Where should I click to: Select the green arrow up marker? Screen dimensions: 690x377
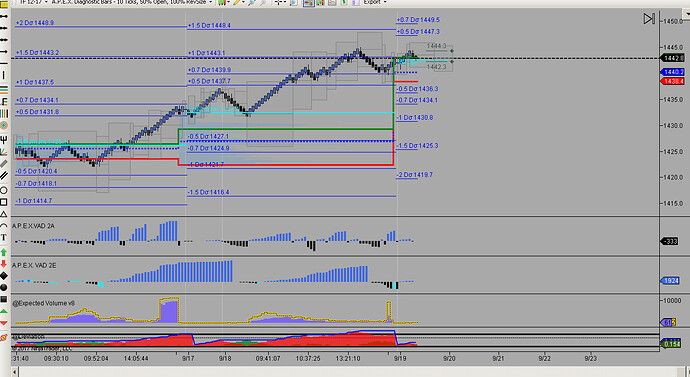4,253
